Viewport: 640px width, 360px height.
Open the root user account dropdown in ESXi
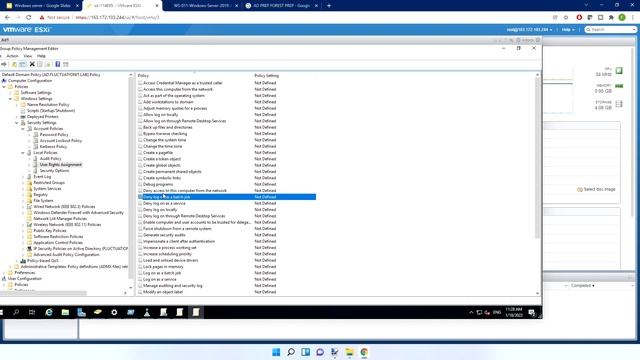529,30
